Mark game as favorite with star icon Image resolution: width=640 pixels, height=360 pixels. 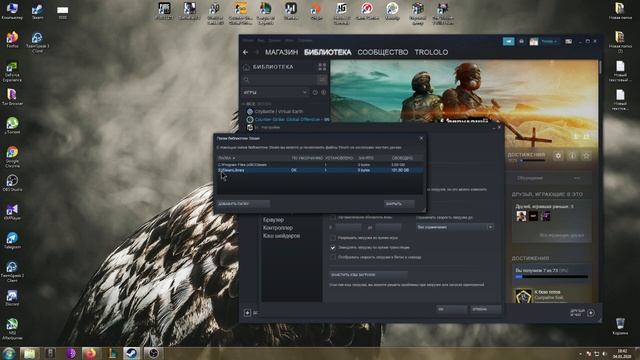586,156
